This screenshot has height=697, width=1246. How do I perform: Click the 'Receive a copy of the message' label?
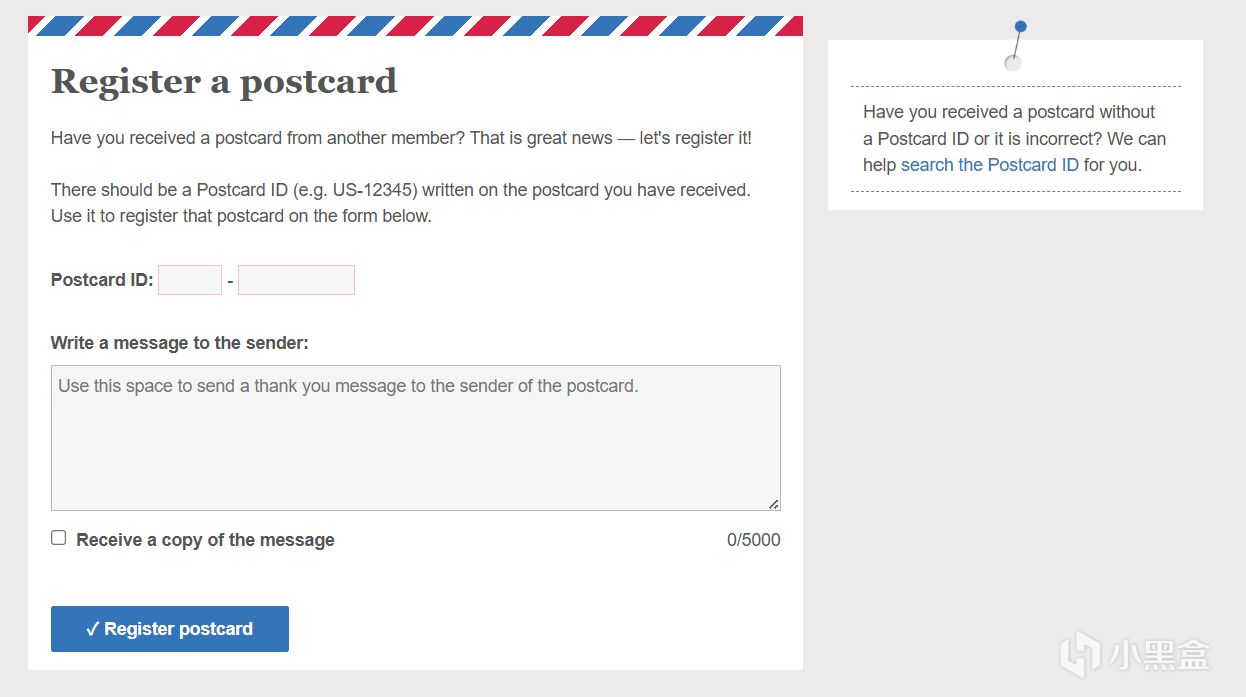click(205, 540)
